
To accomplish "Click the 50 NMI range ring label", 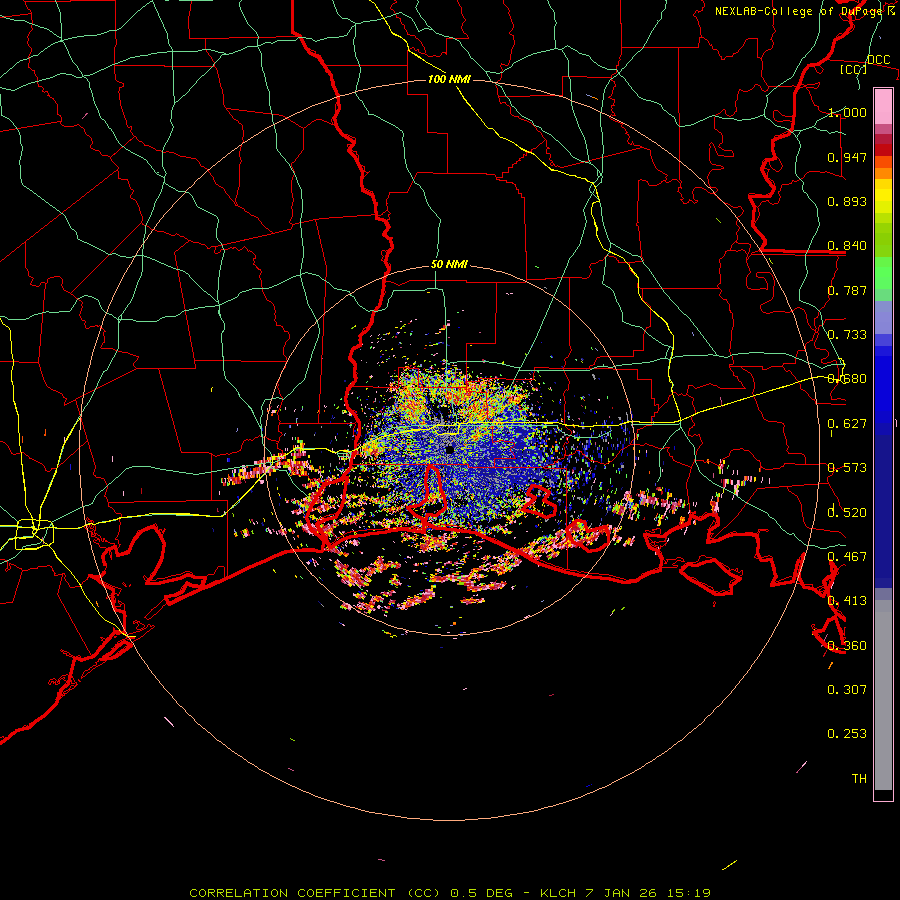I will [x=449, y=265].
